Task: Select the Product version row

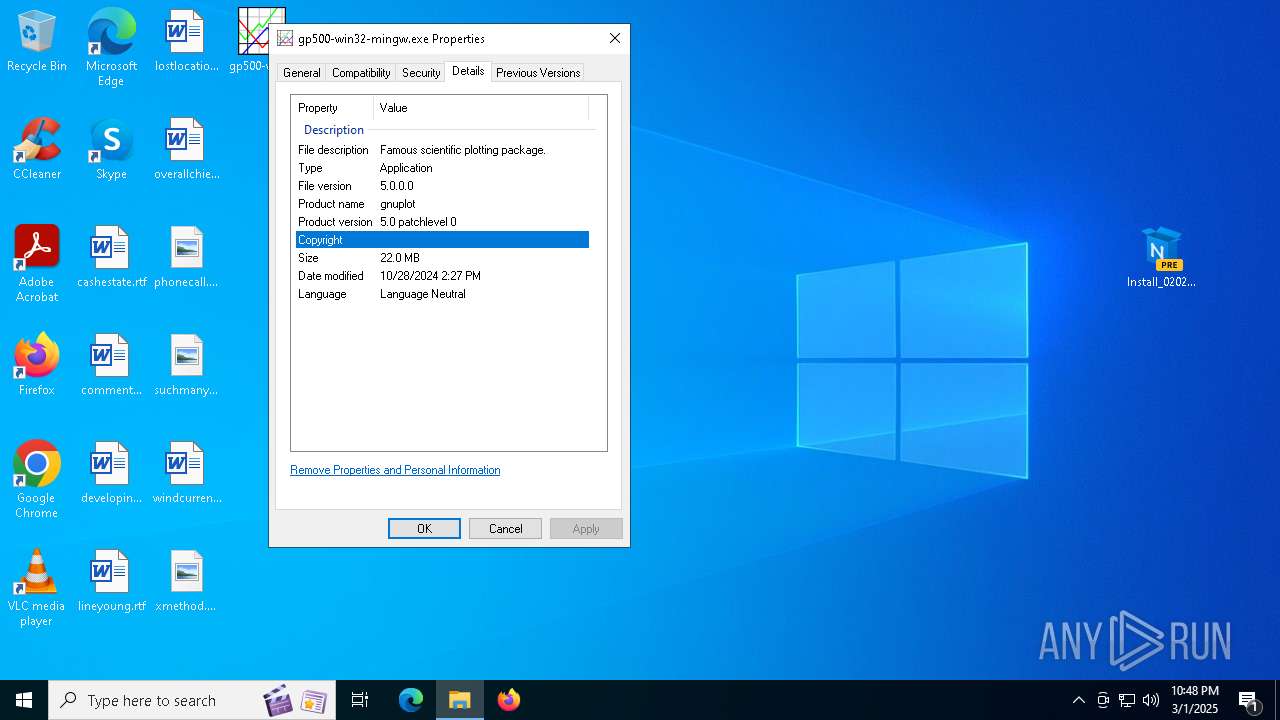Action: [x=442, y=222]
